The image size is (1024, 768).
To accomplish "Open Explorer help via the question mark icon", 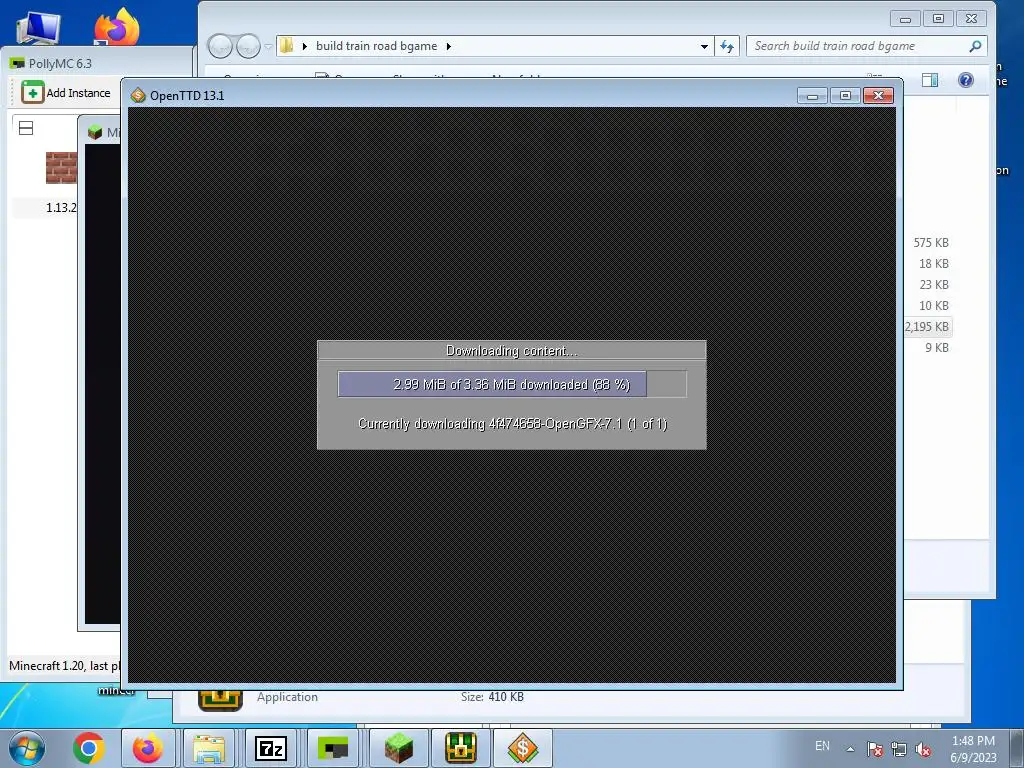I will [966, 80].
